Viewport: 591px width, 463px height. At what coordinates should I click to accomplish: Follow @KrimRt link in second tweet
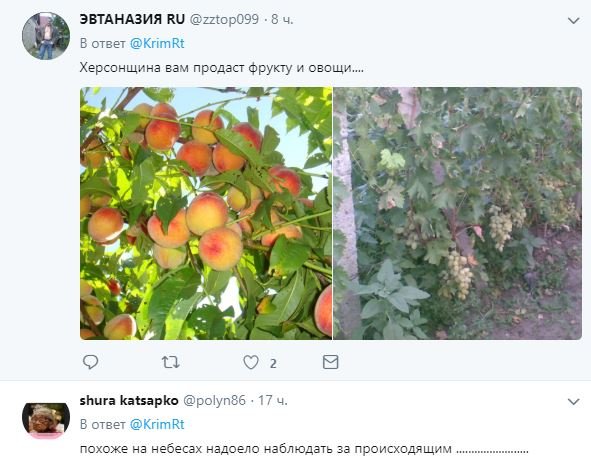[x=157, y=425]
